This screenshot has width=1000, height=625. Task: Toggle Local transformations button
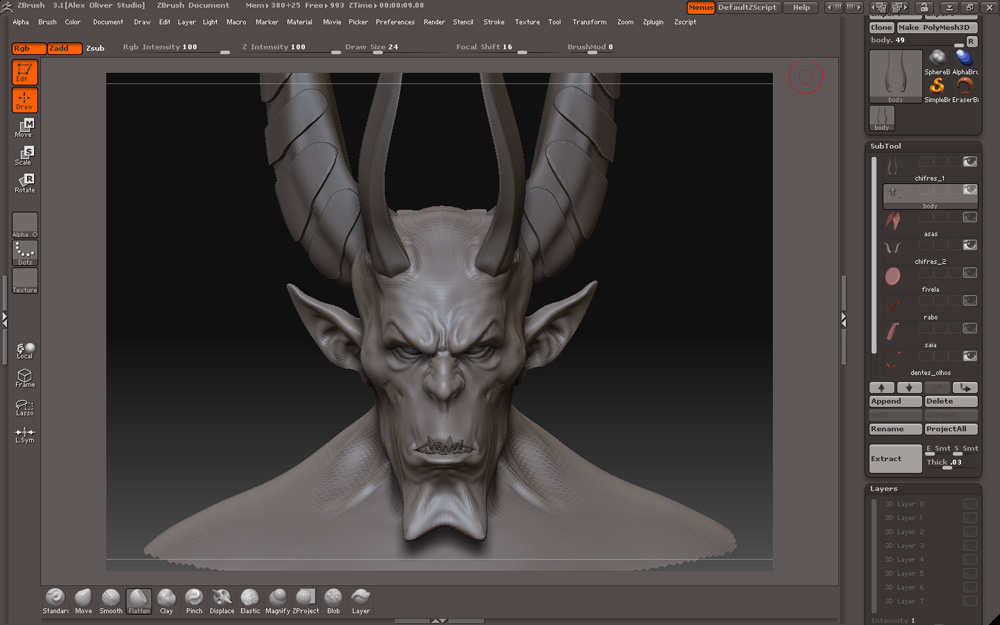point(25,351)
